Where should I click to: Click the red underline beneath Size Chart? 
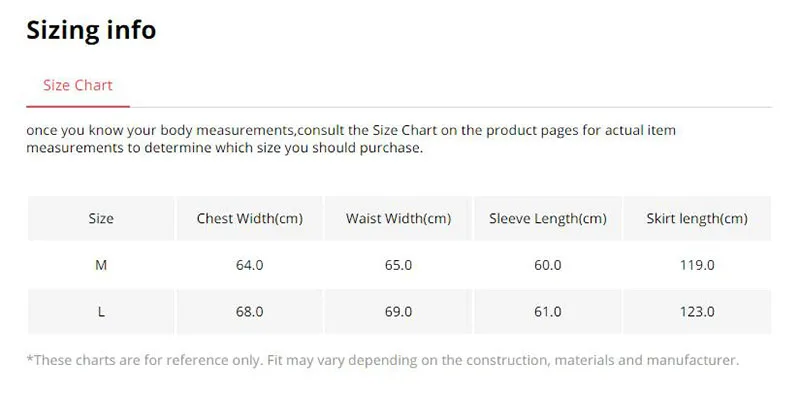(78, 107)
